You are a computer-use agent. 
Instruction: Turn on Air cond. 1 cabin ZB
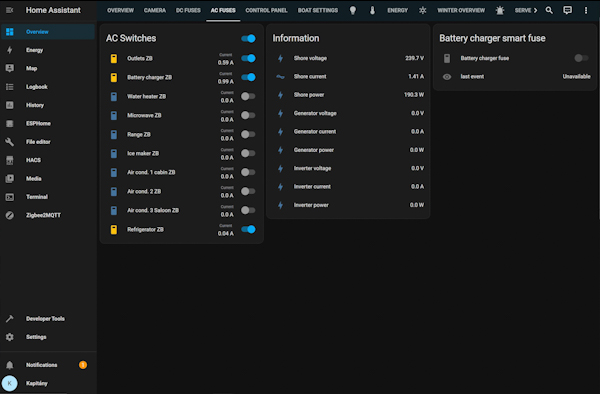tap(248, 172)
